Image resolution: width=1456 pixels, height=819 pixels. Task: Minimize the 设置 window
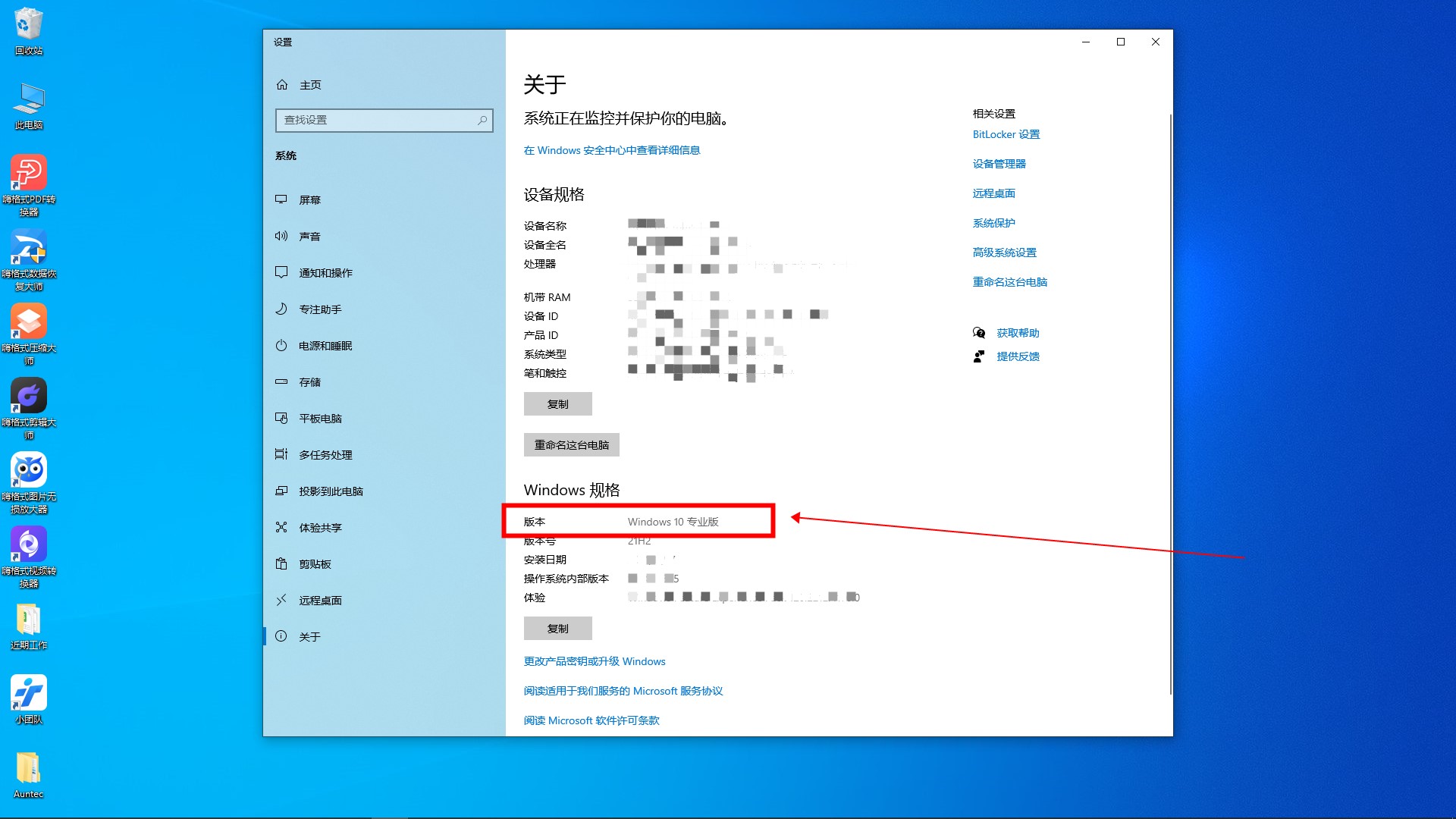point(1086,42)
